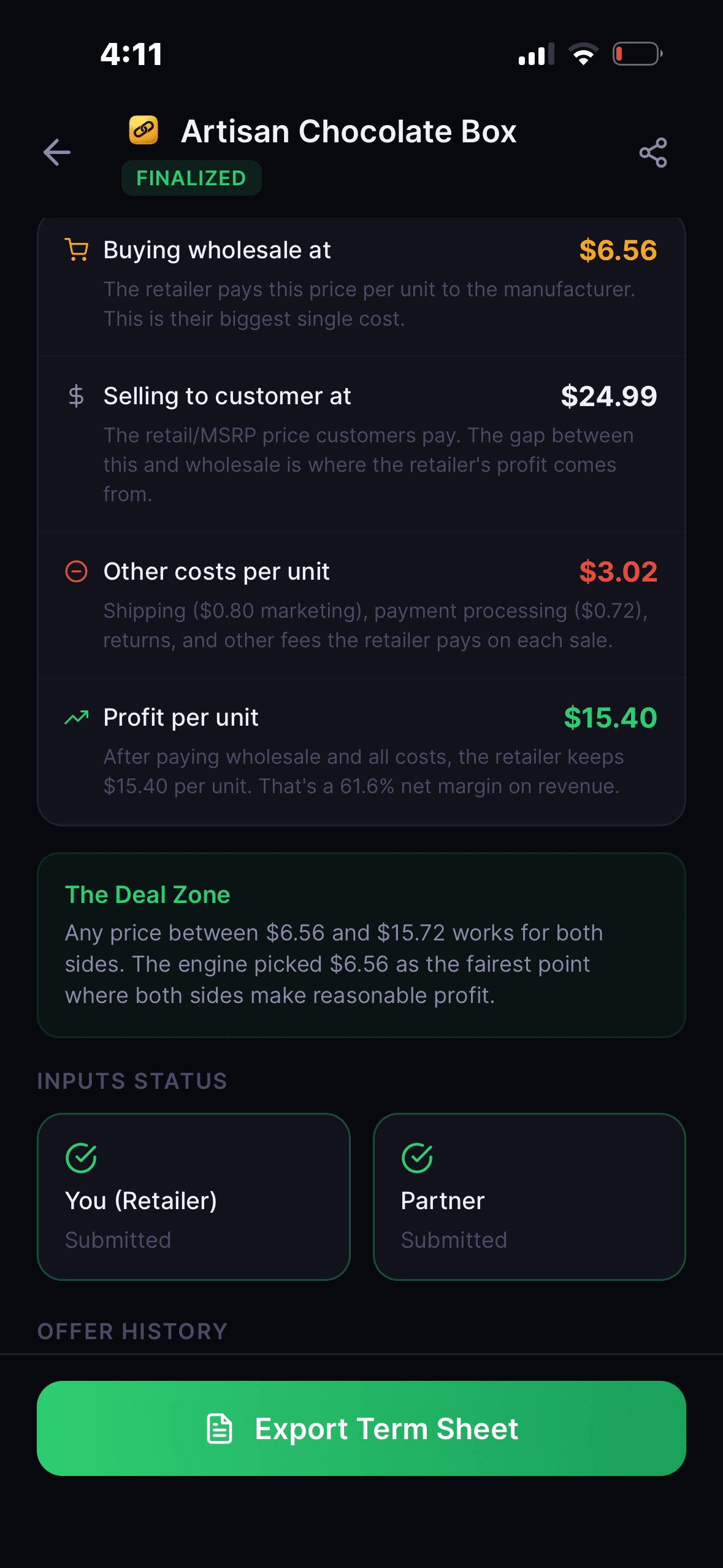Tap the document icon in the export button

tap(220, 1429)
